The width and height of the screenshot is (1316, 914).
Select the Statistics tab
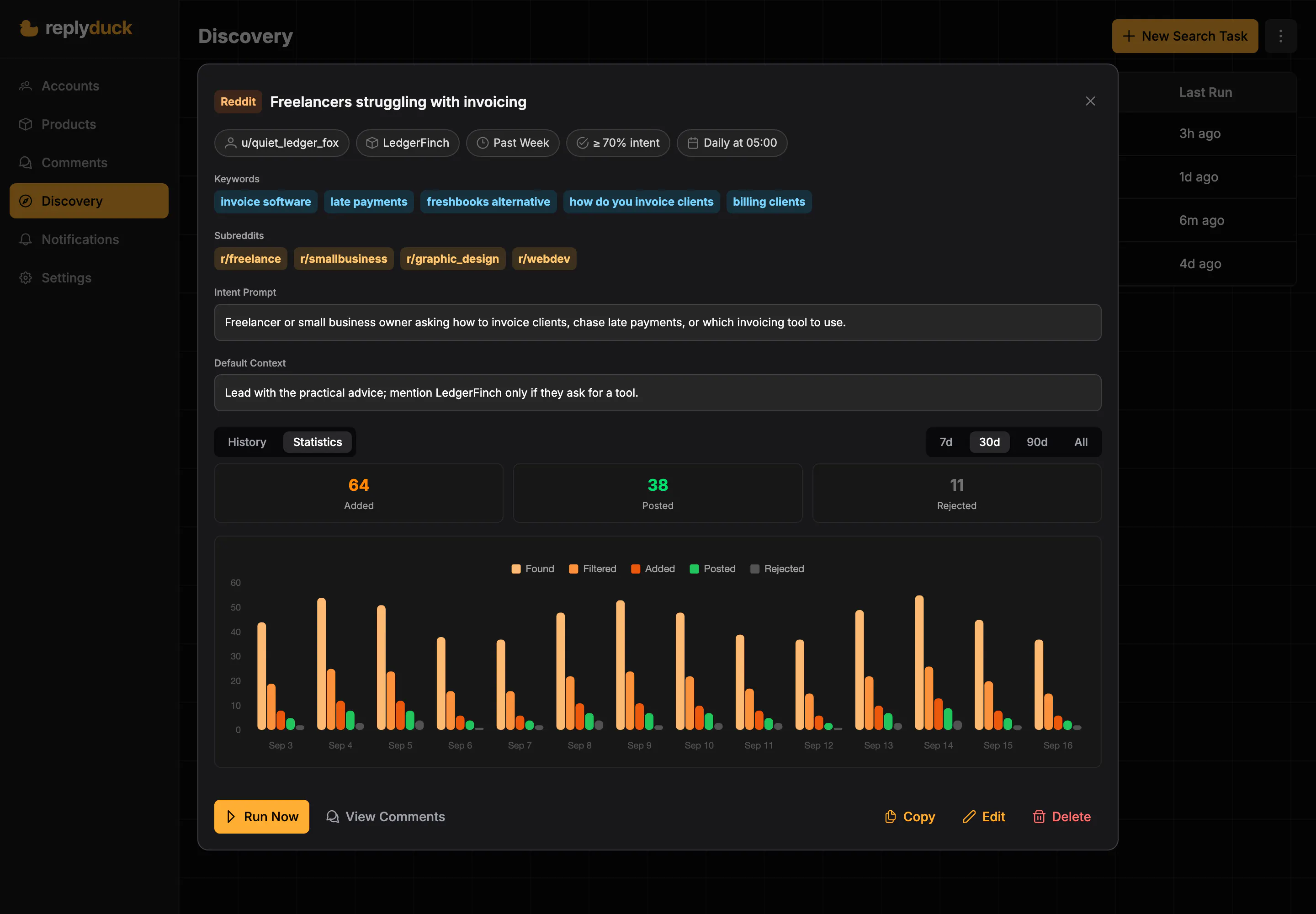[x=317, y=442]
